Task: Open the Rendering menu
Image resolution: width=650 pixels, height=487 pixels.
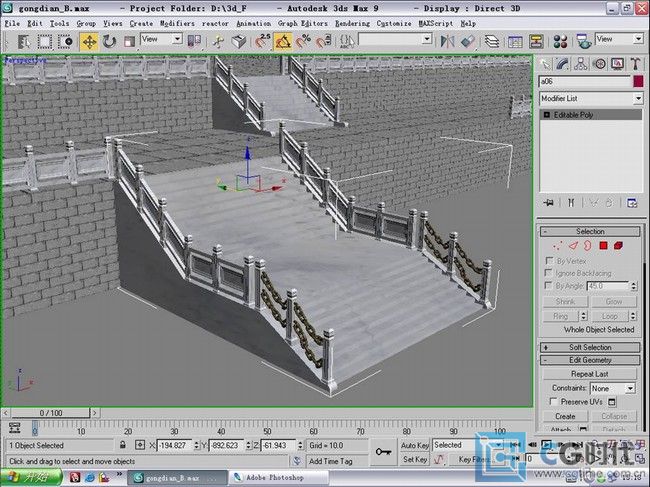Action: [x=352, y=24]
